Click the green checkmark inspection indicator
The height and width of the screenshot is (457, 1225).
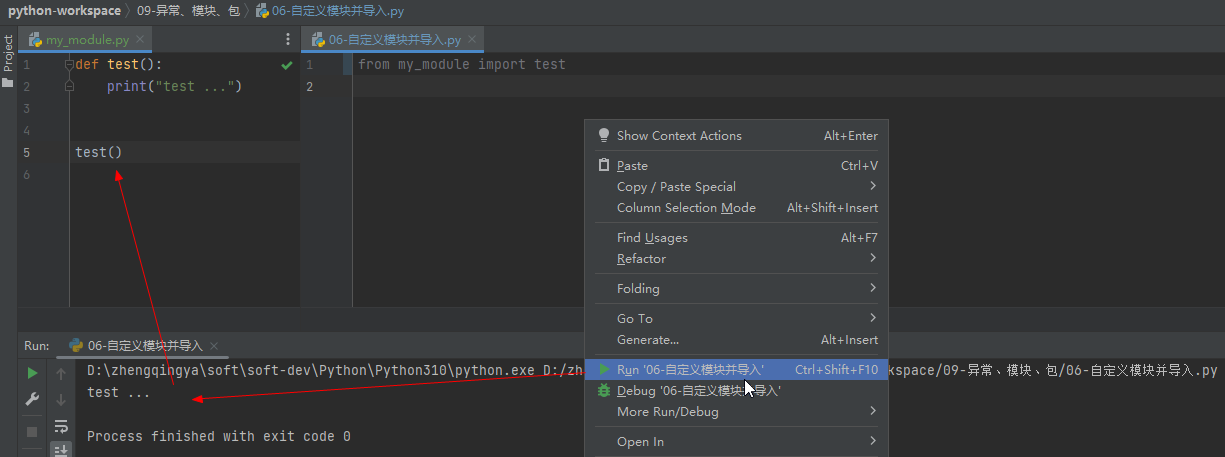click(x=287, y=65)
